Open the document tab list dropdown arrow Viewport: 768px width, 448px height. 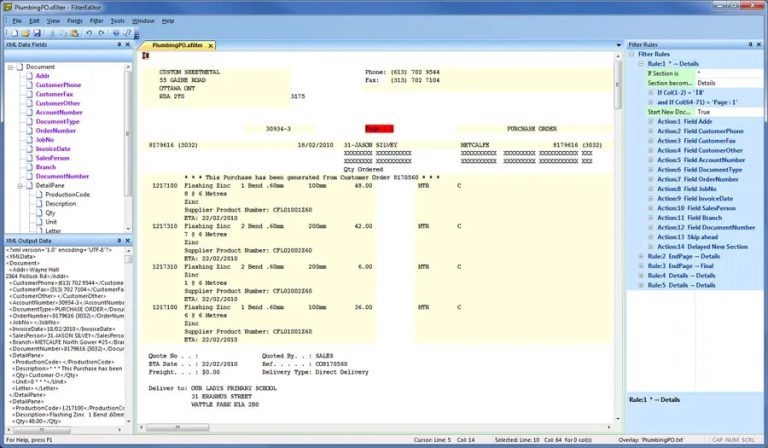(x=619, y=45)
